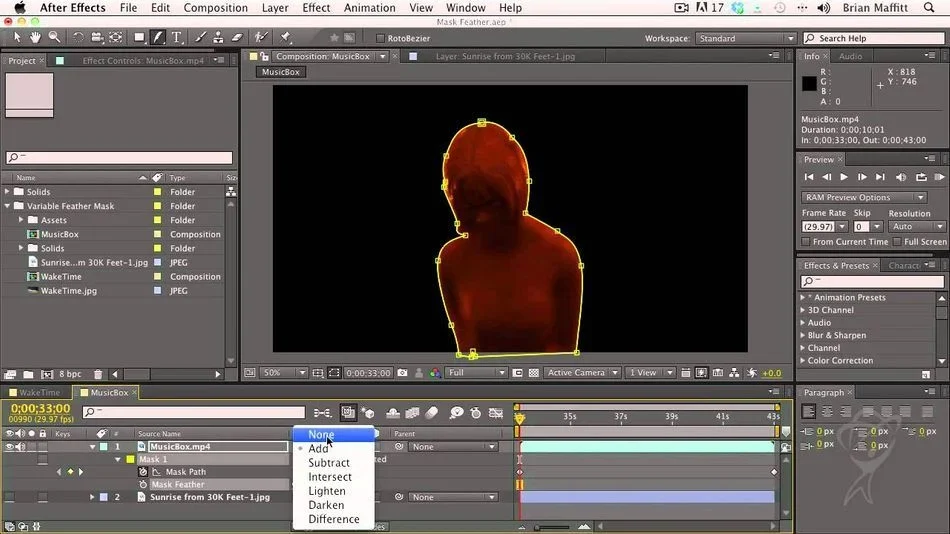Select the Hand tool
This screenshot has width=950, height=534.
pyautogui.click(x=35, y=38)
